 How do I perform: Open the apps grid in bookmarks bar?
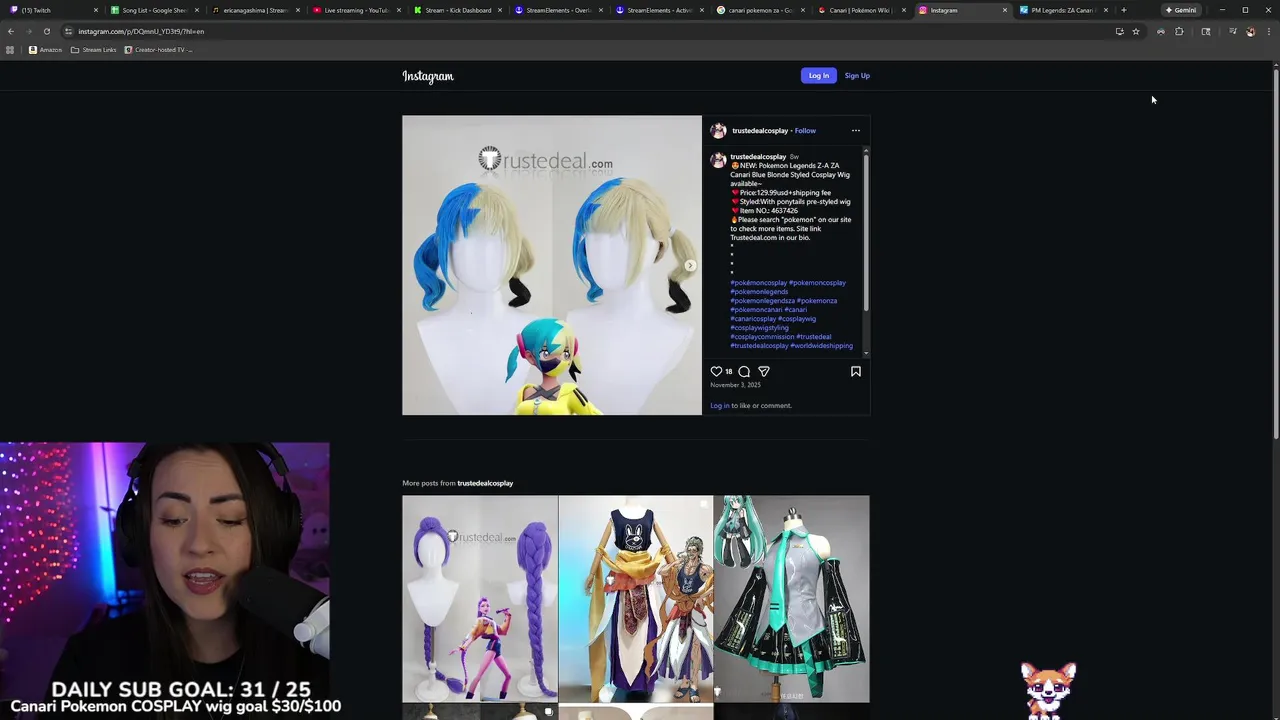pyautogui.click(x=10, y=50)
